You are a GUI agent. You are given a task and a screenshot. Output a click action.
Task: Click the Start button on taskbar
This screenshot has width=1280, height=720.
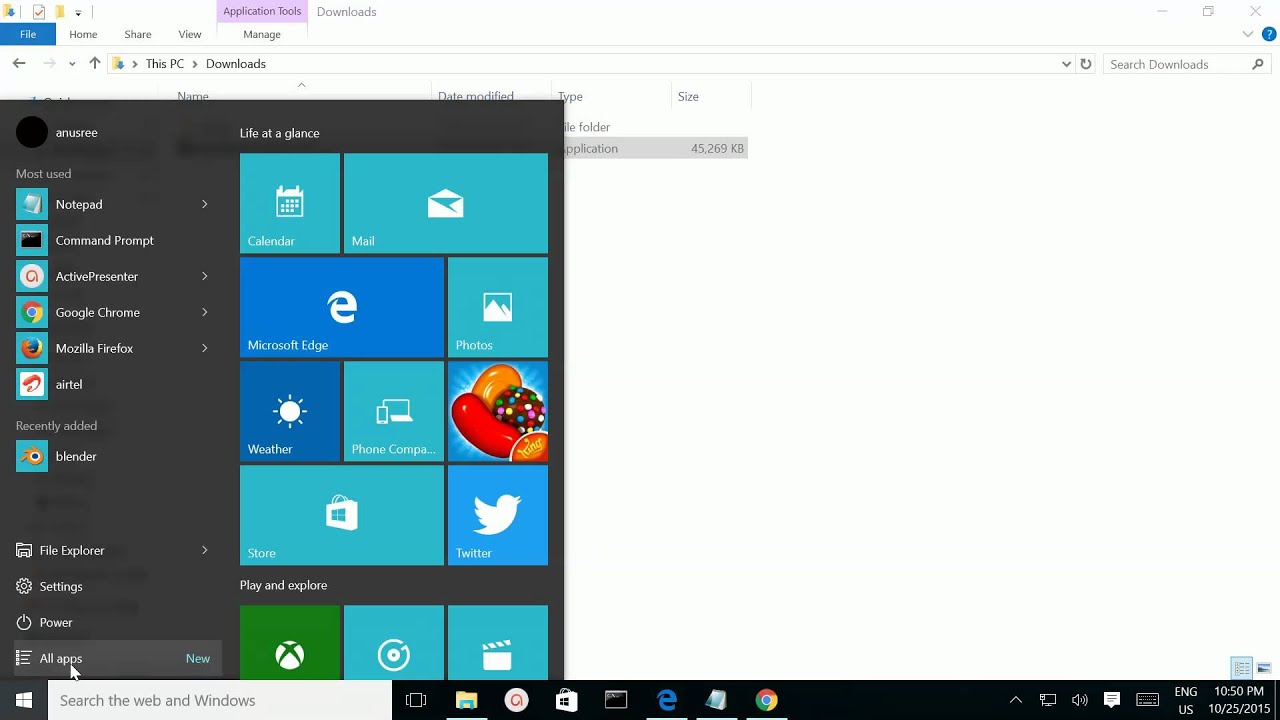pos(24,700)
